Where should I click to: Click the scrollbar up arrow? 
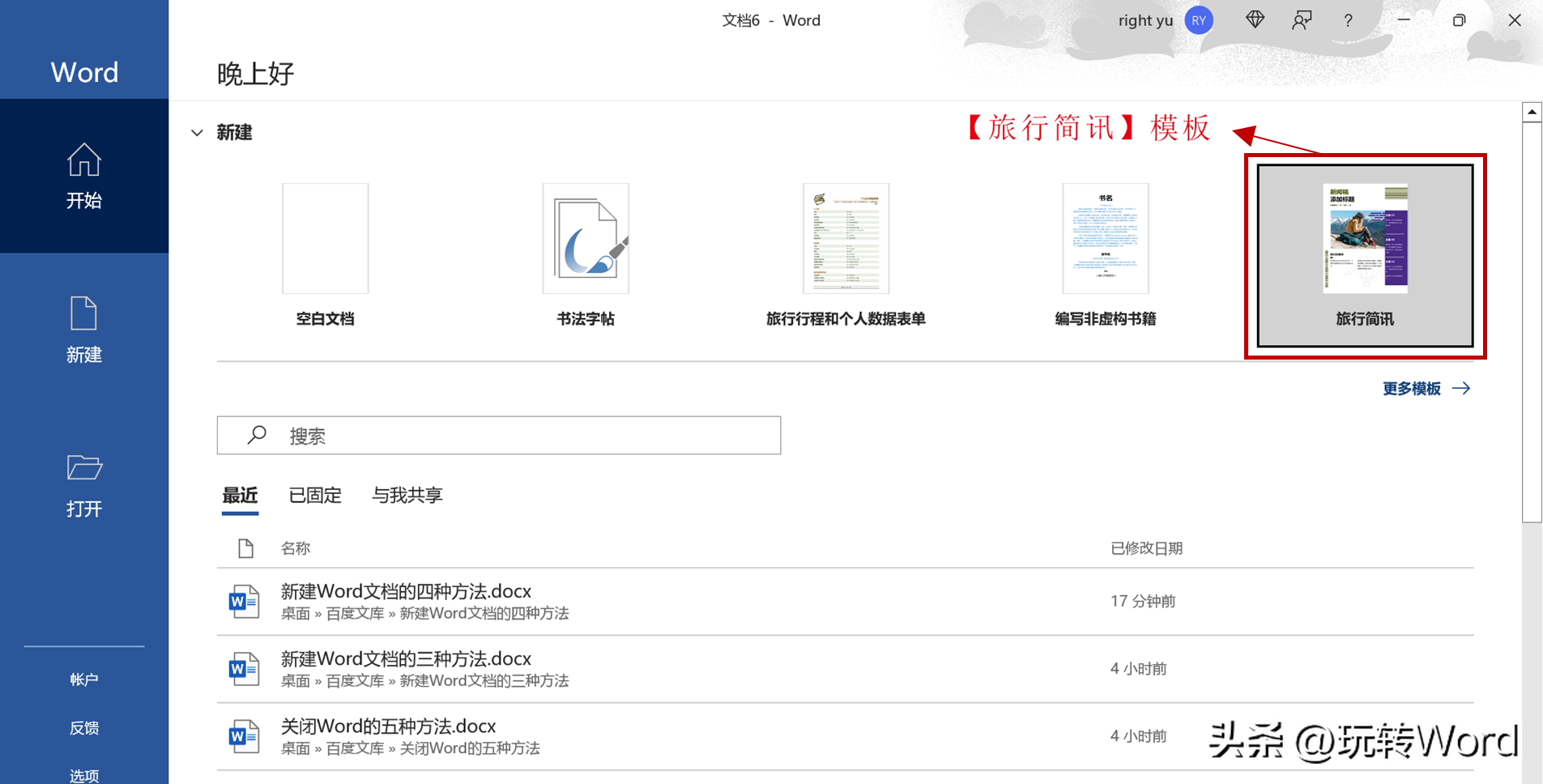(1532, 112)
